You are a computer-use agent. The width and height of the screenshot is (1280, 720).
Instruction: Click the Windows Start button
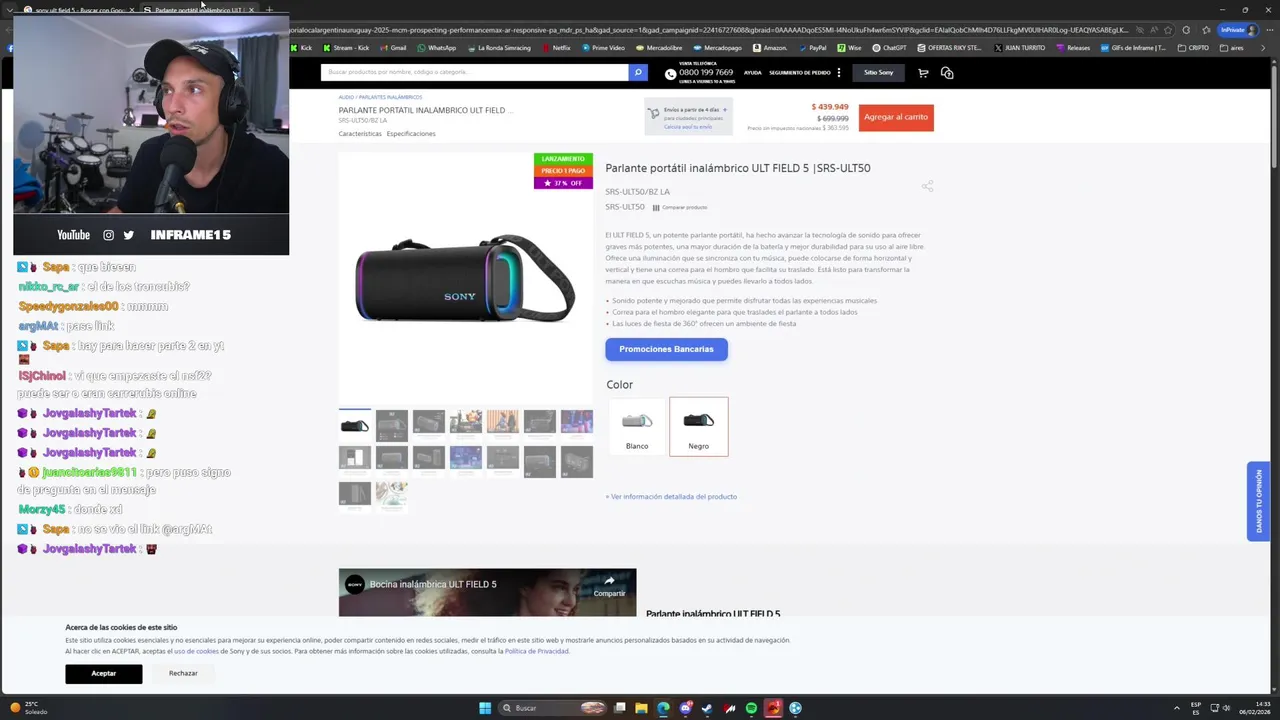click(485, 708)
